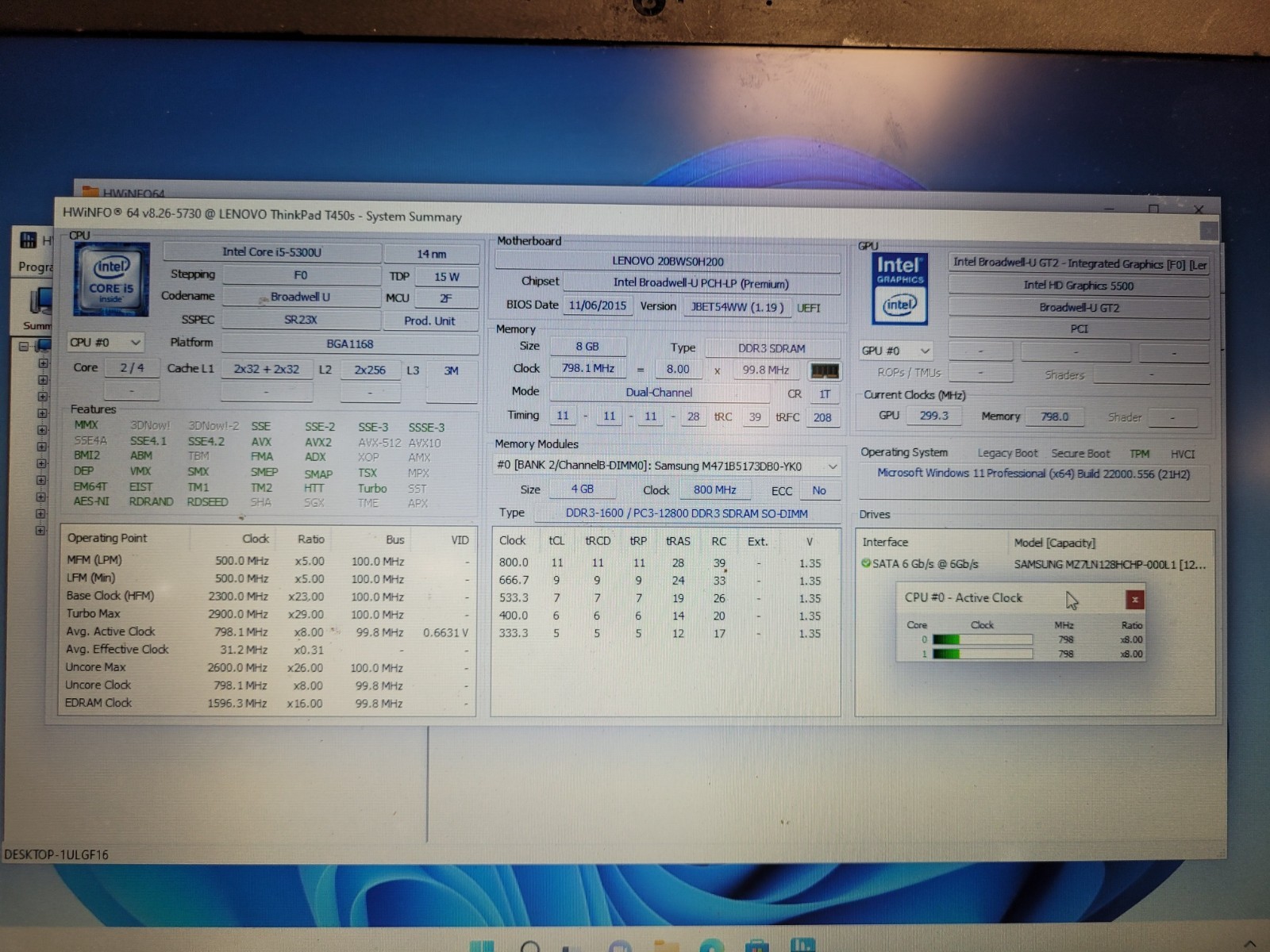Click the 11/06/2015 BIOS date field
The image size is (1270, 952).
[598, 305]
